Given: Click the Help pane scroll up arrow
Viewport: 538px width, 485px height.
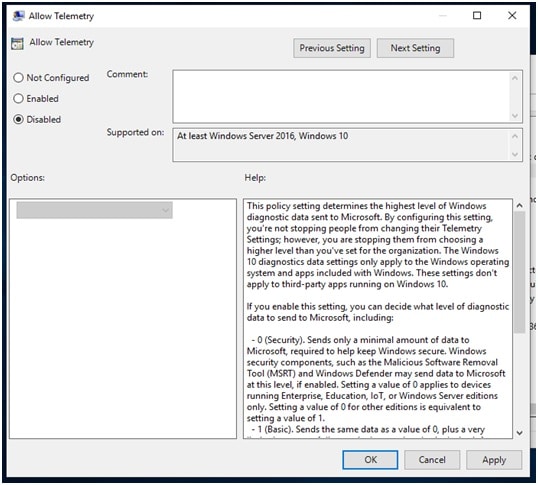Looking at the screenshot, I should [519, 205].
